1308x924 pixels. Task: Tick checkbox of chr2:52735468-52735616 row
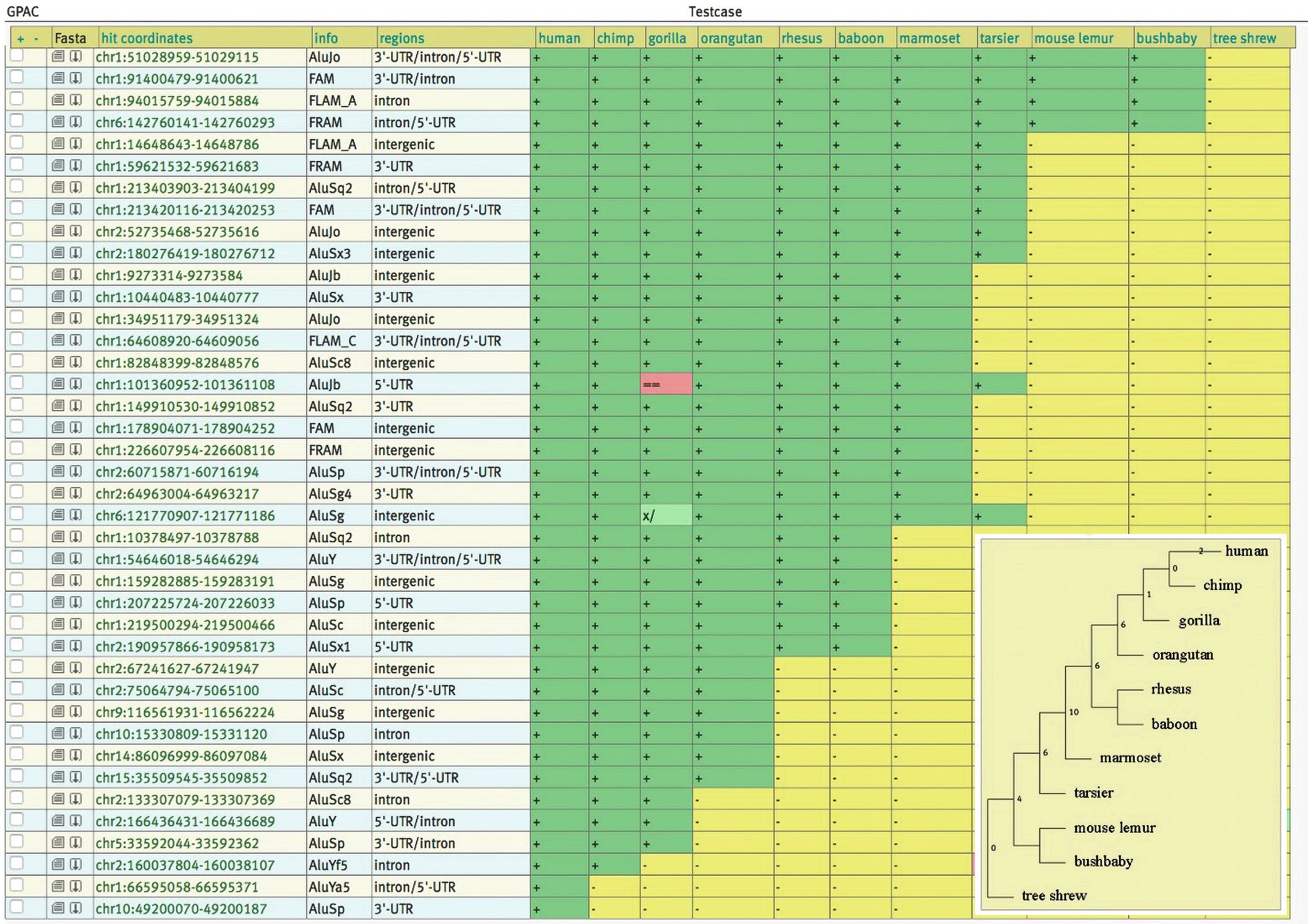(x=17, y=230)
